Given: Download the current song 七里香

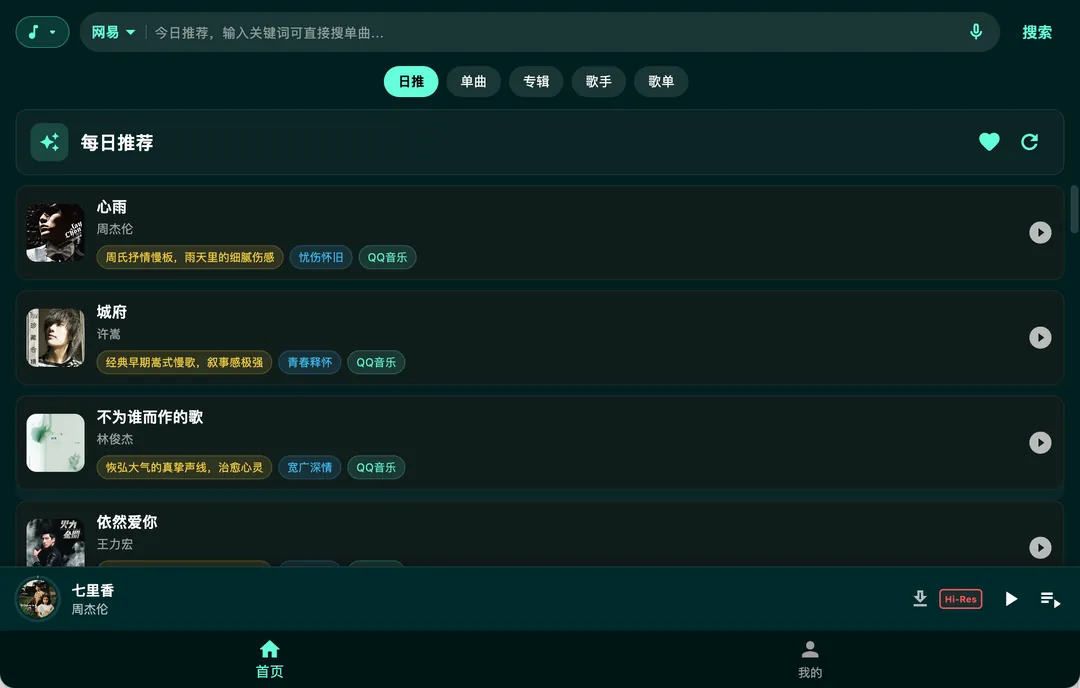Looking at the screenshot, I should [920, 598].
